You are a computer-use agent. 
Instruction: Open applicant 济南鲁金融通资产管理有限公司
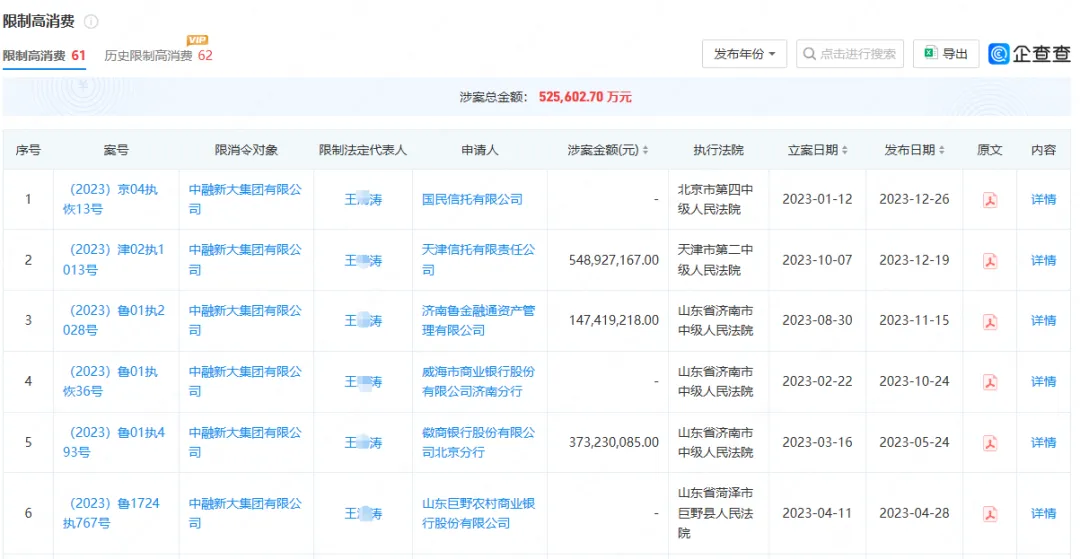tap(478, 321)
